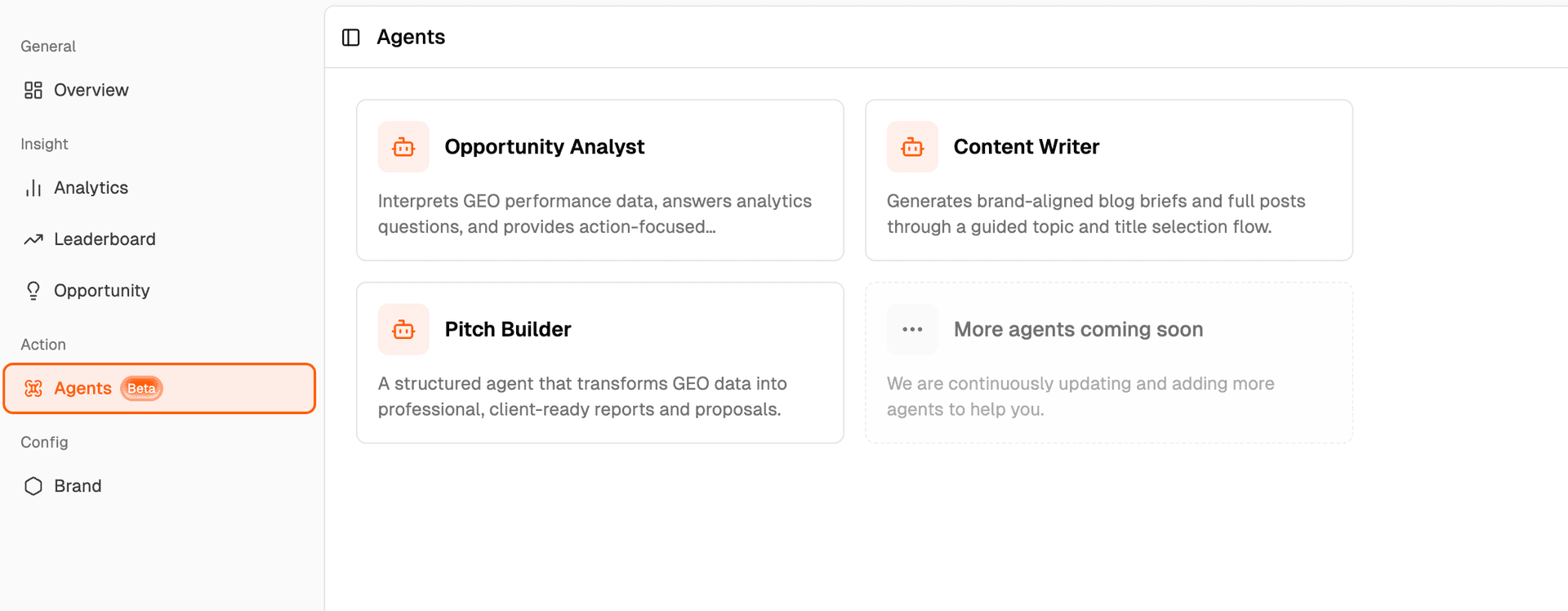Click the Agents sidebar icon

[33, 388]
